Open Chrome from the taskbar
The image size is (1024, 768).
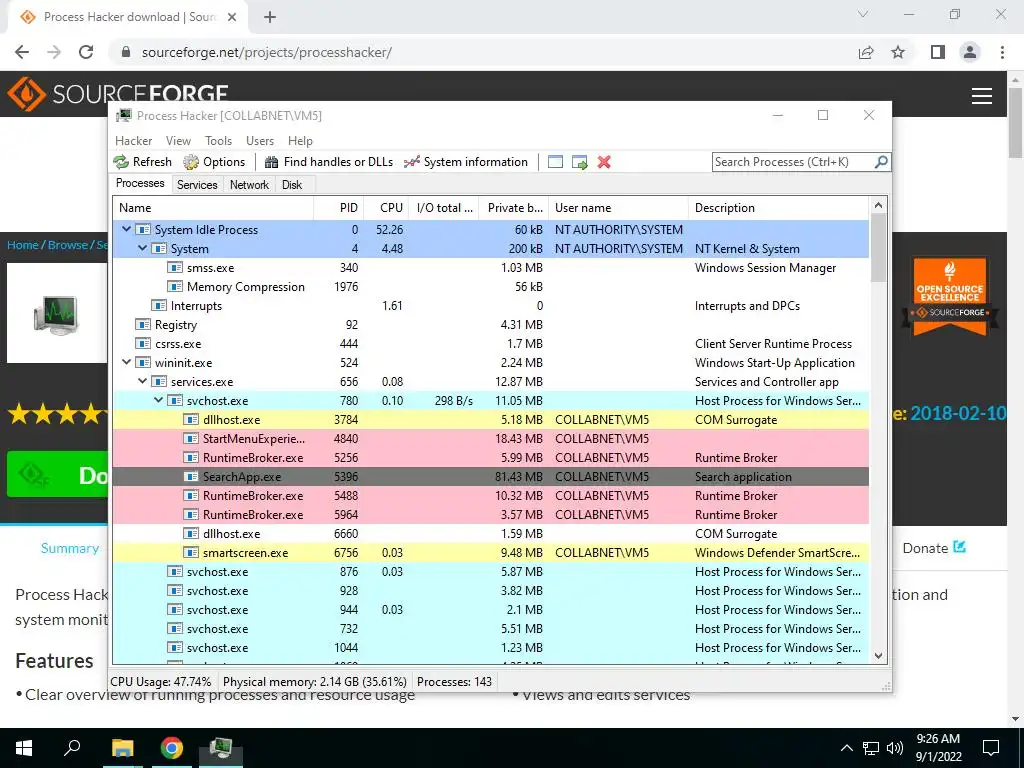(172, 748)
